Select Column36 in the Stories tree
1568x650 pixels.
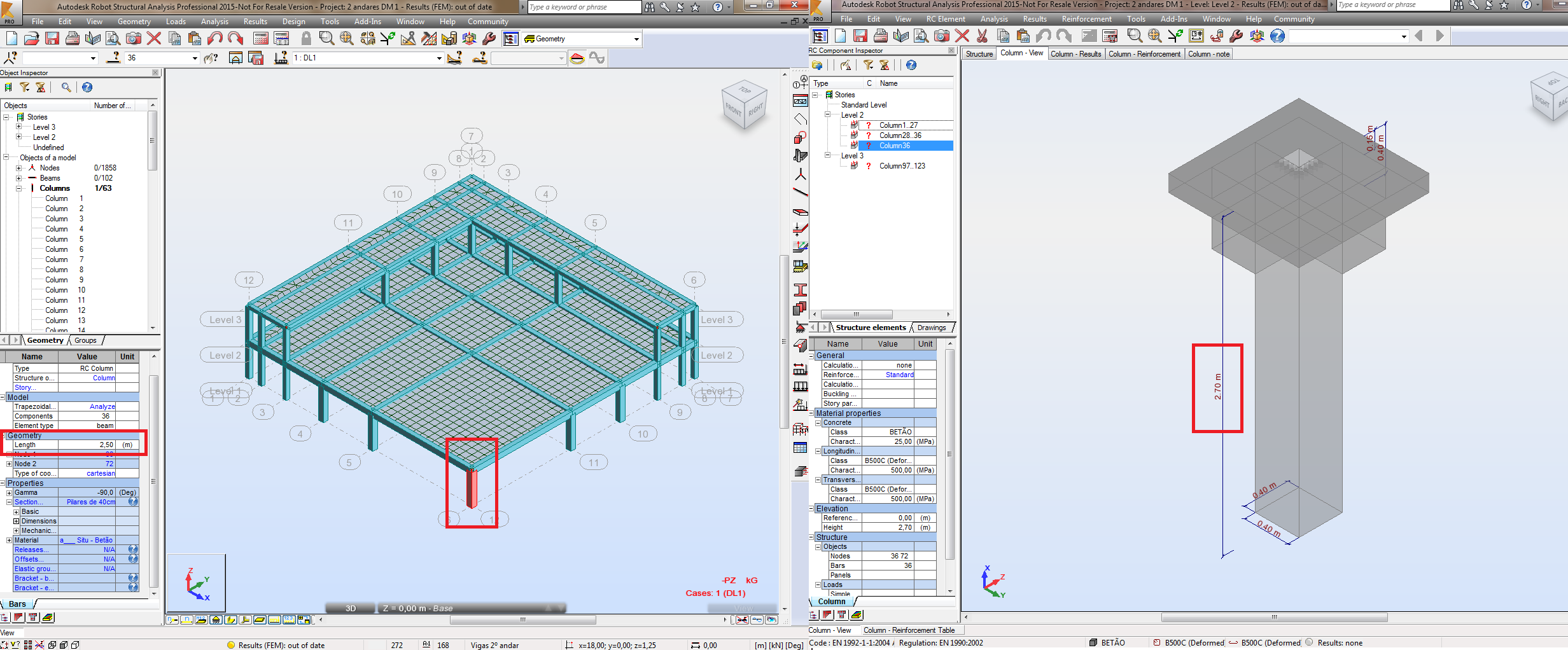pos(894,146)
